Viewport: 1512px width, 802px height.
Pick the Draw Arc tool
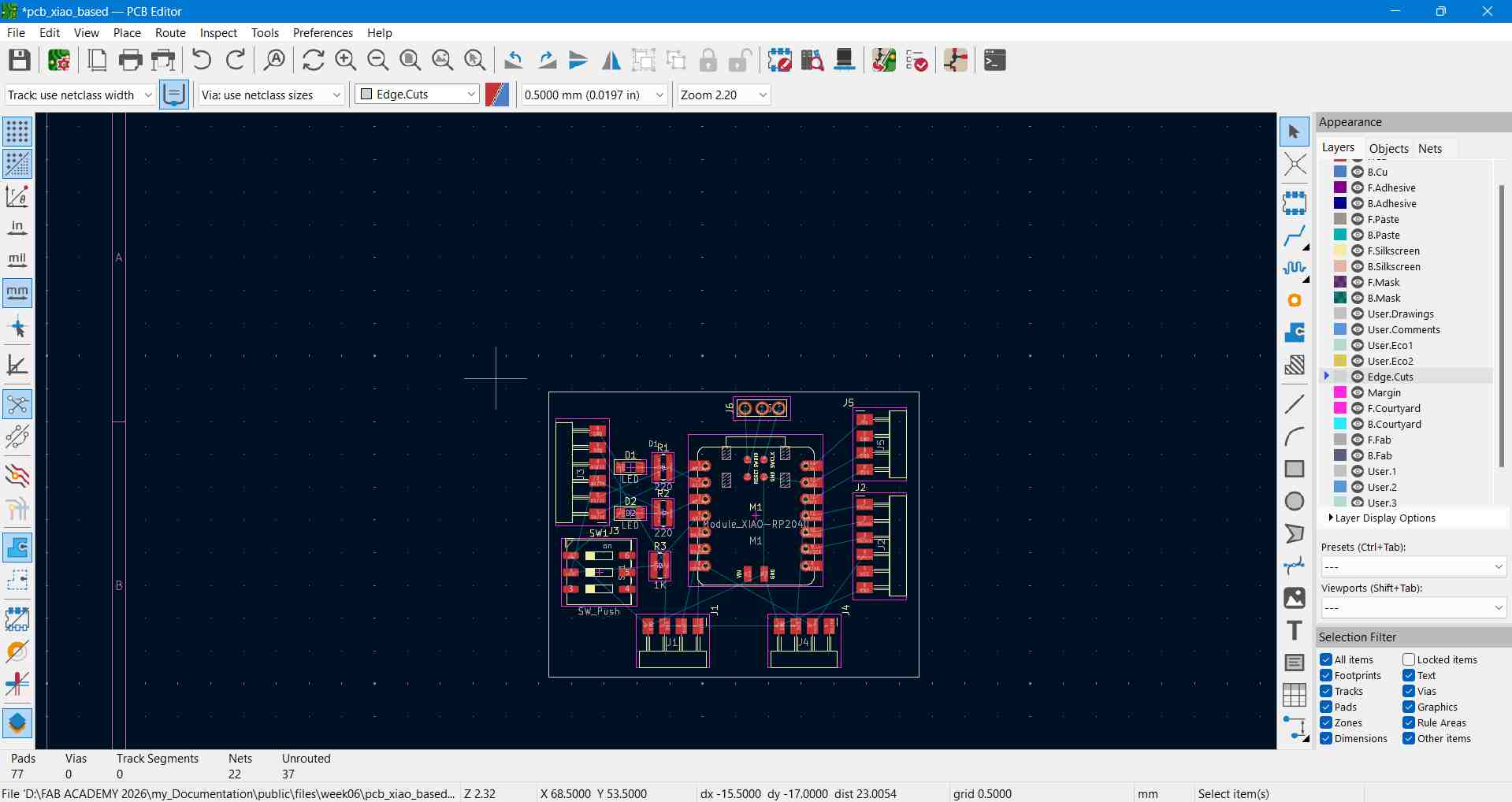[1294, 436]
